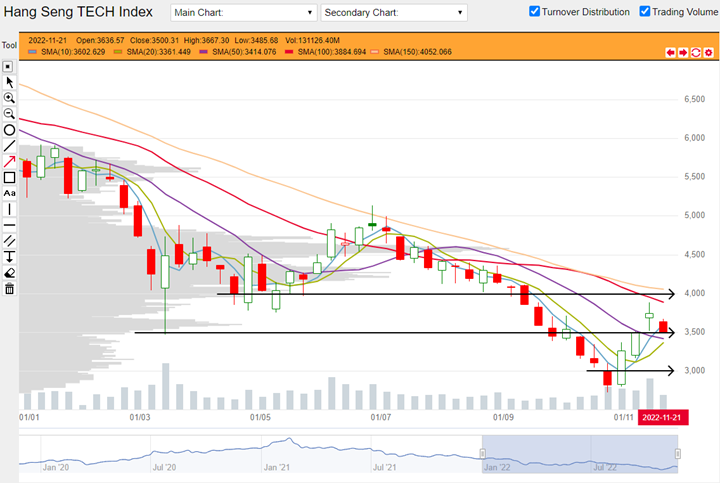This screenshot has height=483, width=720.
Task: Pick the red arrow drawing tool
Action: [9, 162]
